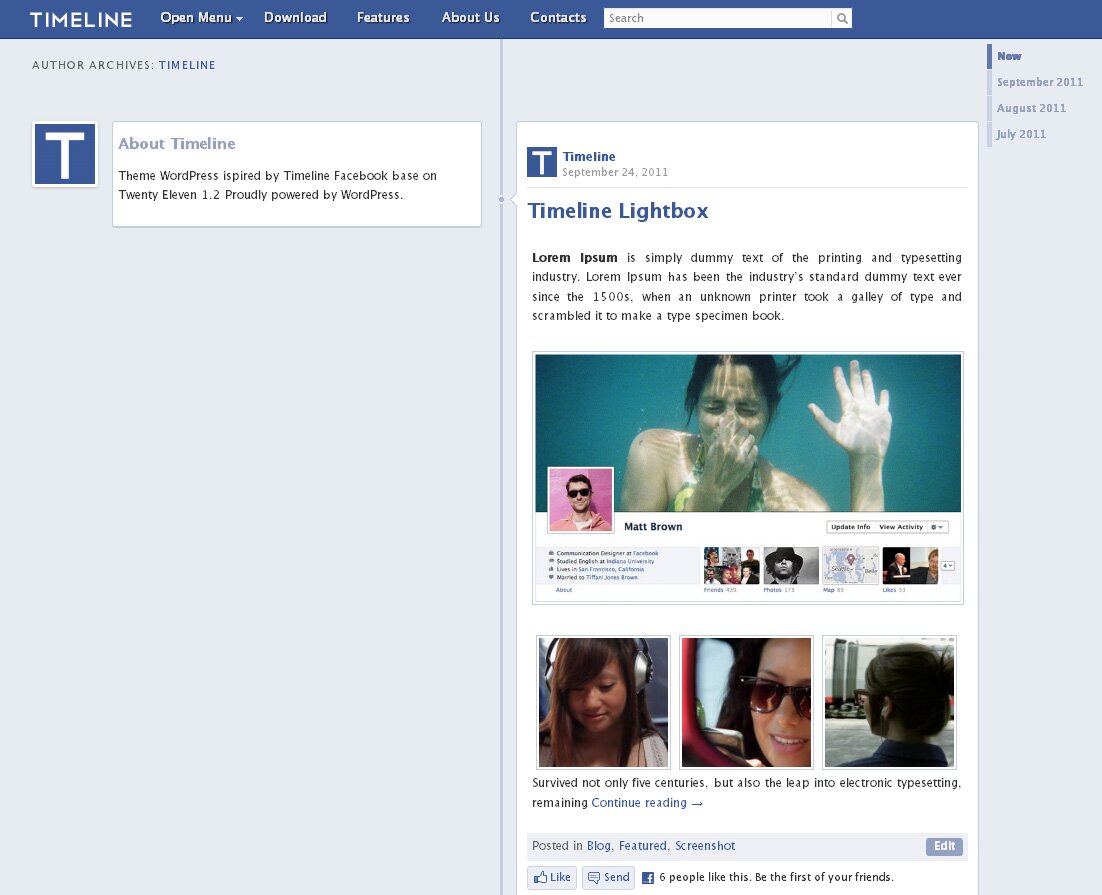1102x895 pixels.
Task: Click the Continue reading link
Action: [x=647, y=803]
